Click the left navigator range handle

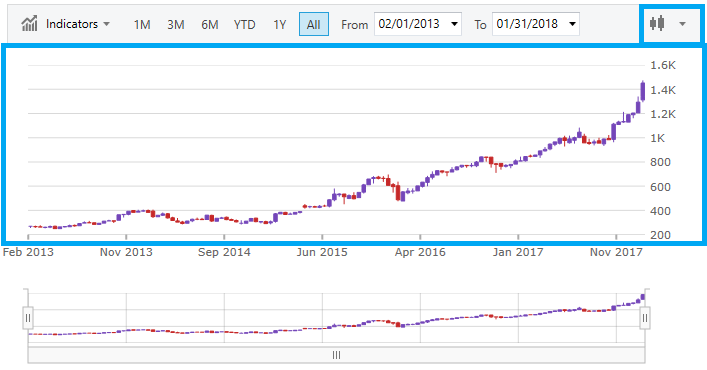click(x=28, y=318)
